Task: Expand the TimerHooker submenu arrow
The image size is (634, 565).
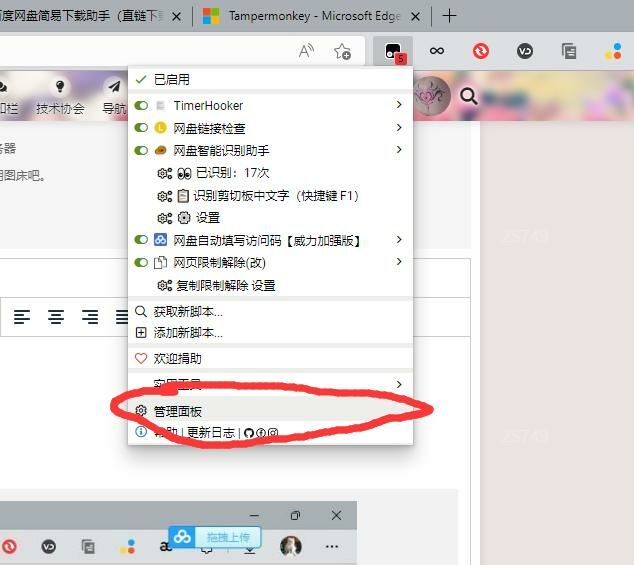Action: 399,105
